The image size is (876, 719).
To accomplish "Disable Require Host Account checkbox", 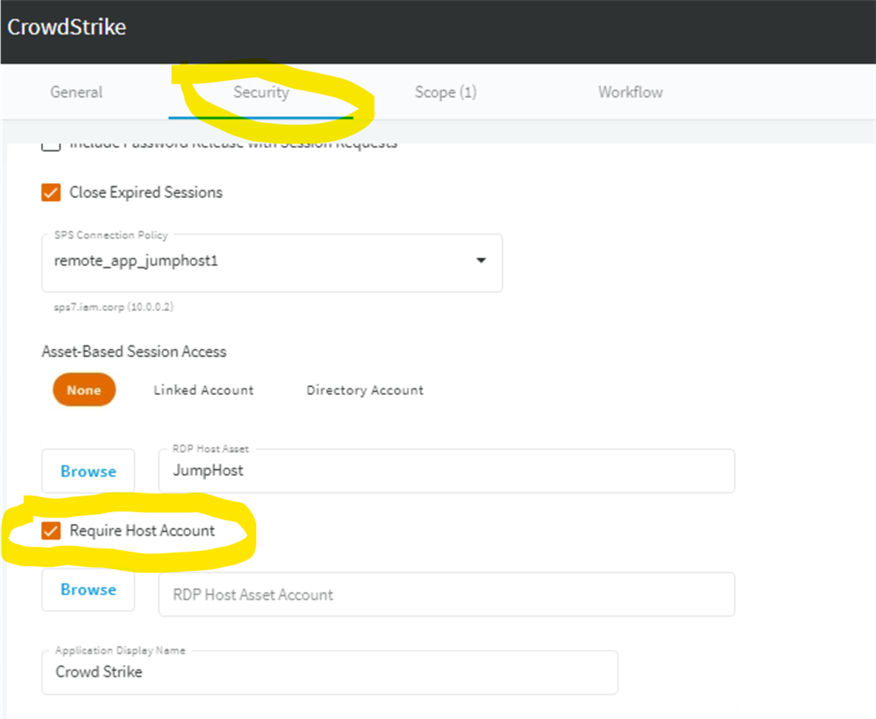I will [51, 531].
